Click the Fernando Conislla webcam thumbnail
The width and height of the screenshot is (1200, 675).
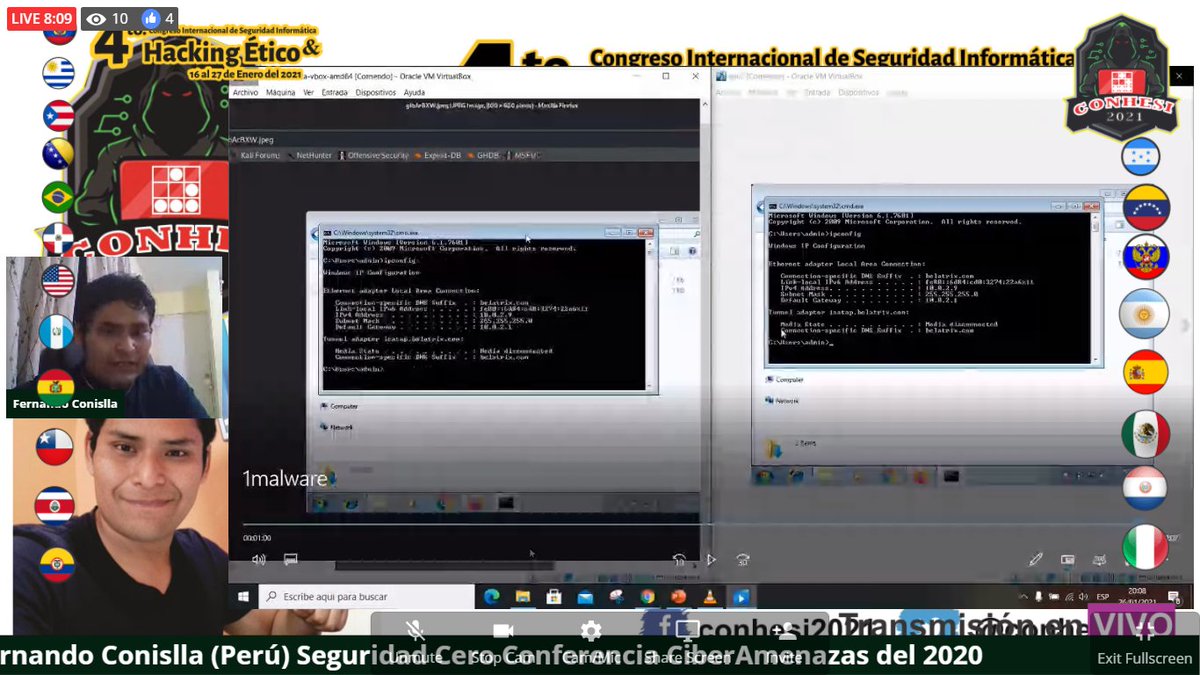tap(115, 337)
